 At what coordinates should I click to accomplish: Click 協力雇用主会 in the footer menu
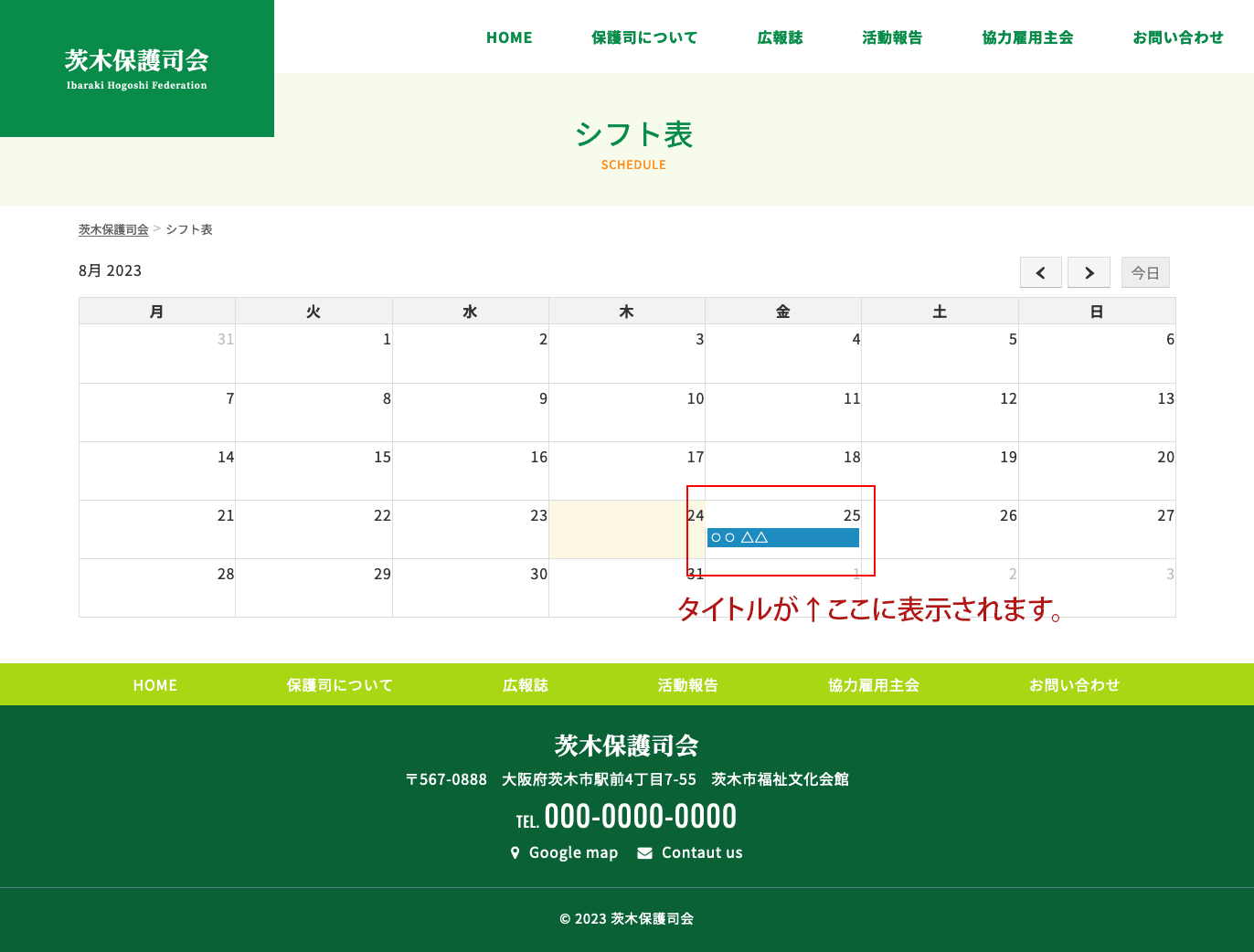click(873, 685)
